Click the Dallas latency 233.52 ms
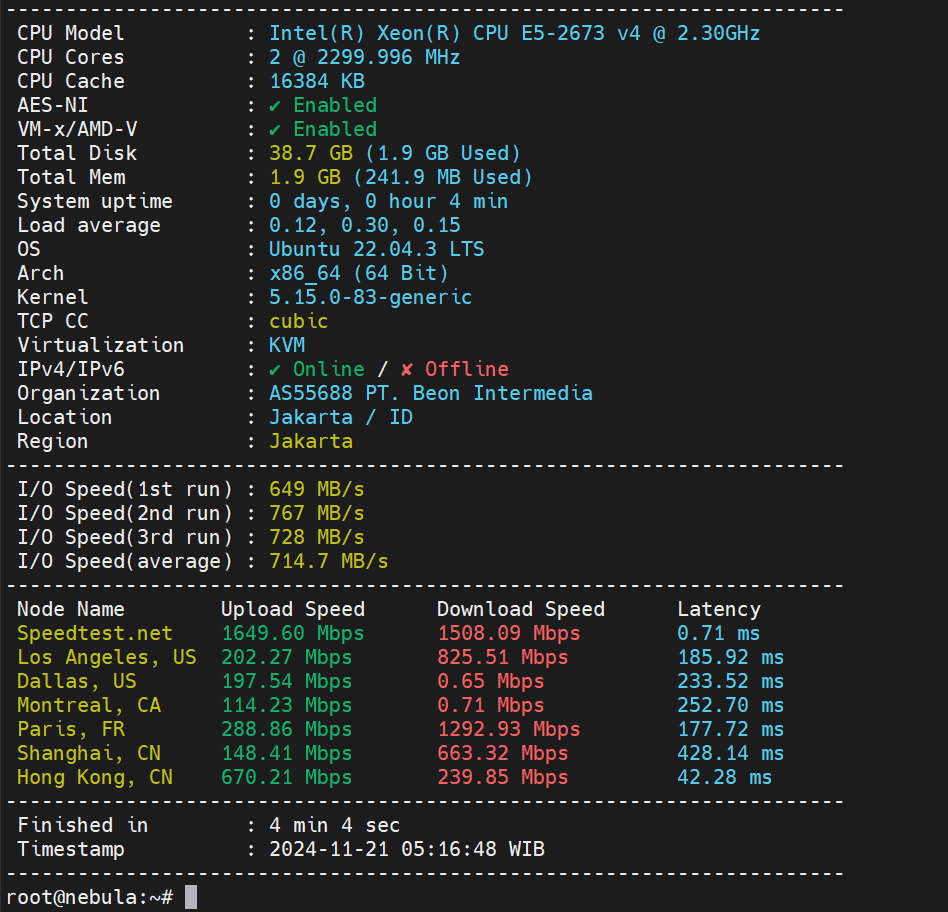 (x=731, y=682)
